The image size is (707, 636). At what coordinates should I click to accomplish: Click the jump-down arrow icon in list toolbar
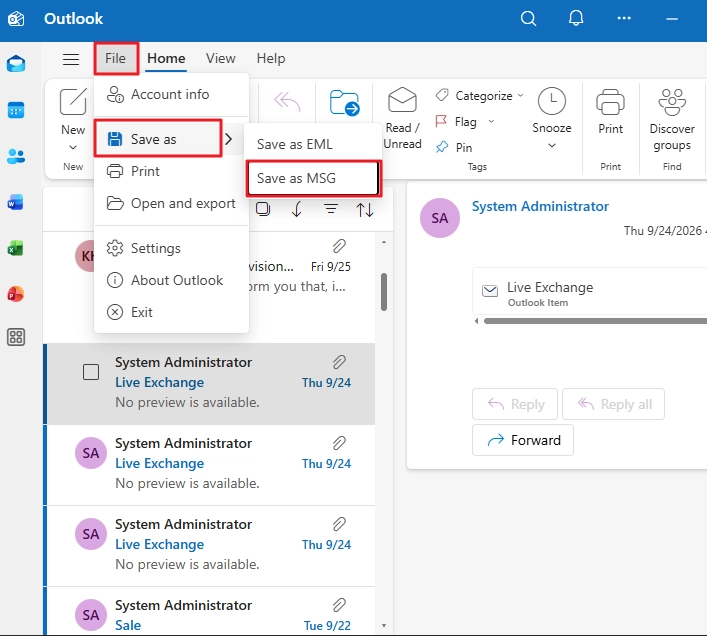(x=297, y=209)
